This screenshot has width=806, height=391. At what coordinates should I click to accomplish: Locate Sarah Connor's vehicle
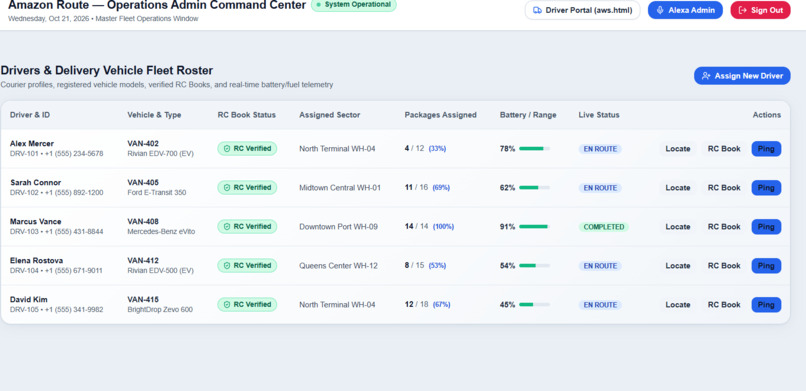click(677, 188)
